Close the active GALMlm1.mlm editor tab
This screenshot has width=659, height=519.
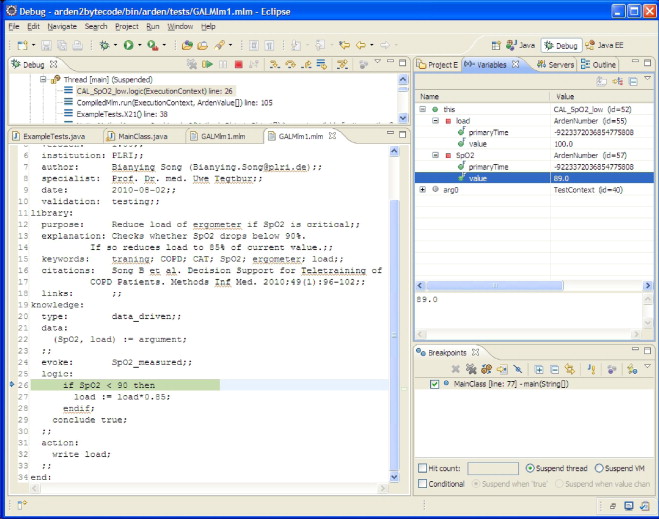tap(332, 136)
